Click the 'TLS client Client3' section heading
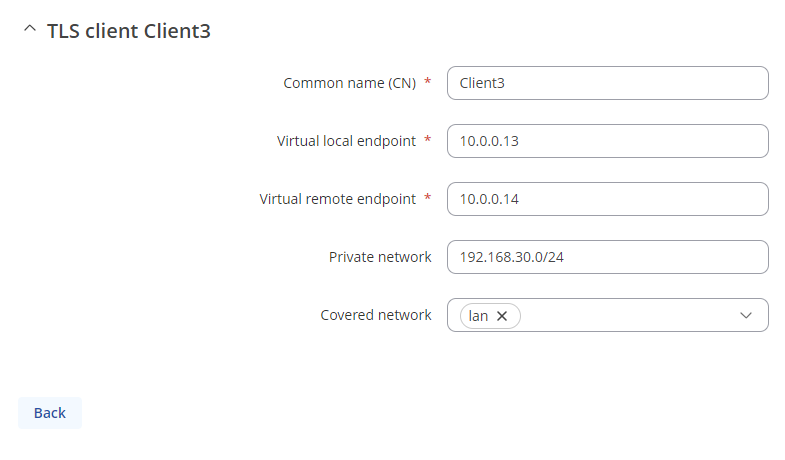The width and height of the screenshot is (785, 460). click(128, 31)
